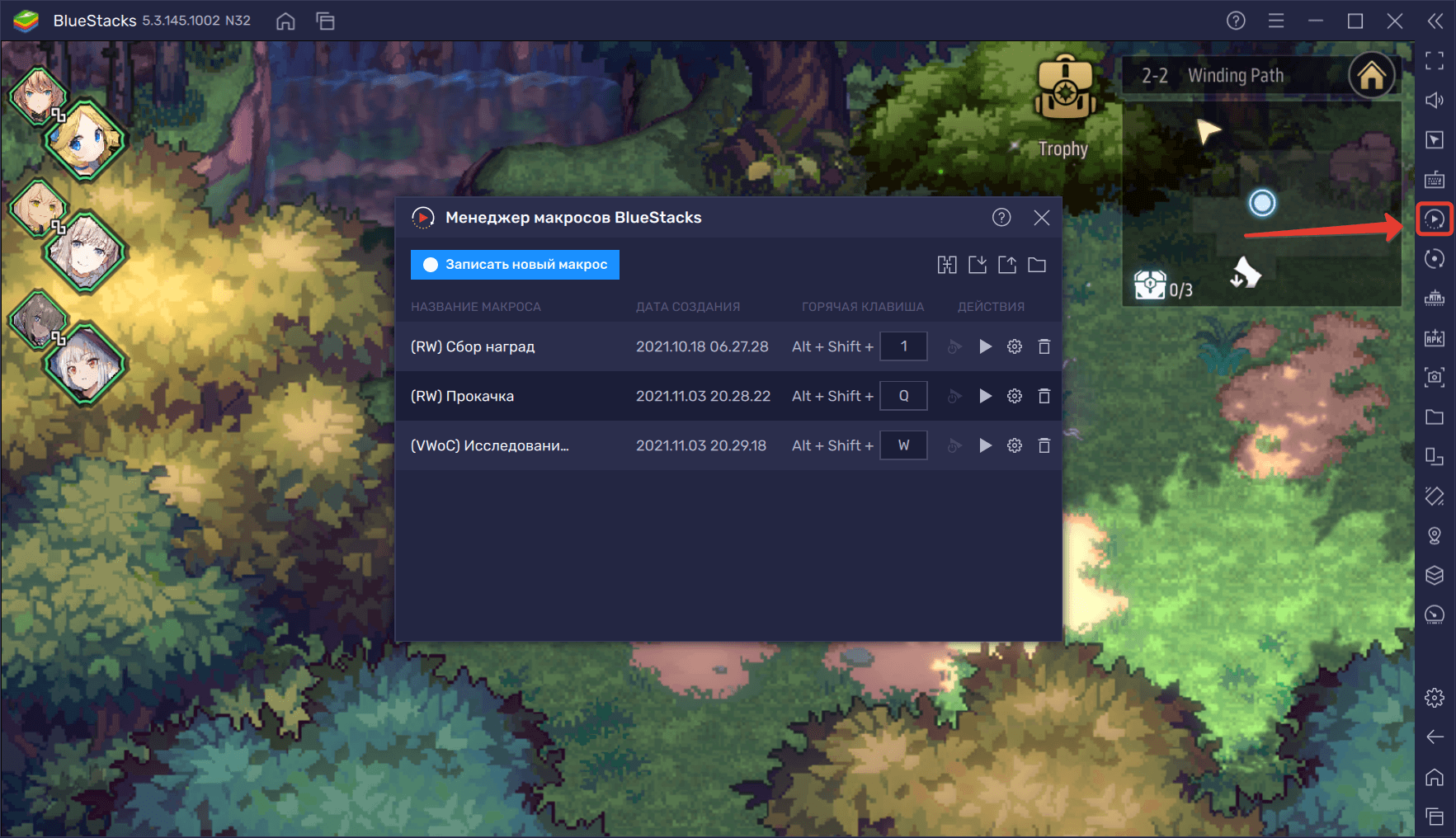Click the bookmark icon in Сбор наград row
1456x838 pixels.
click(x=954, y=346)
